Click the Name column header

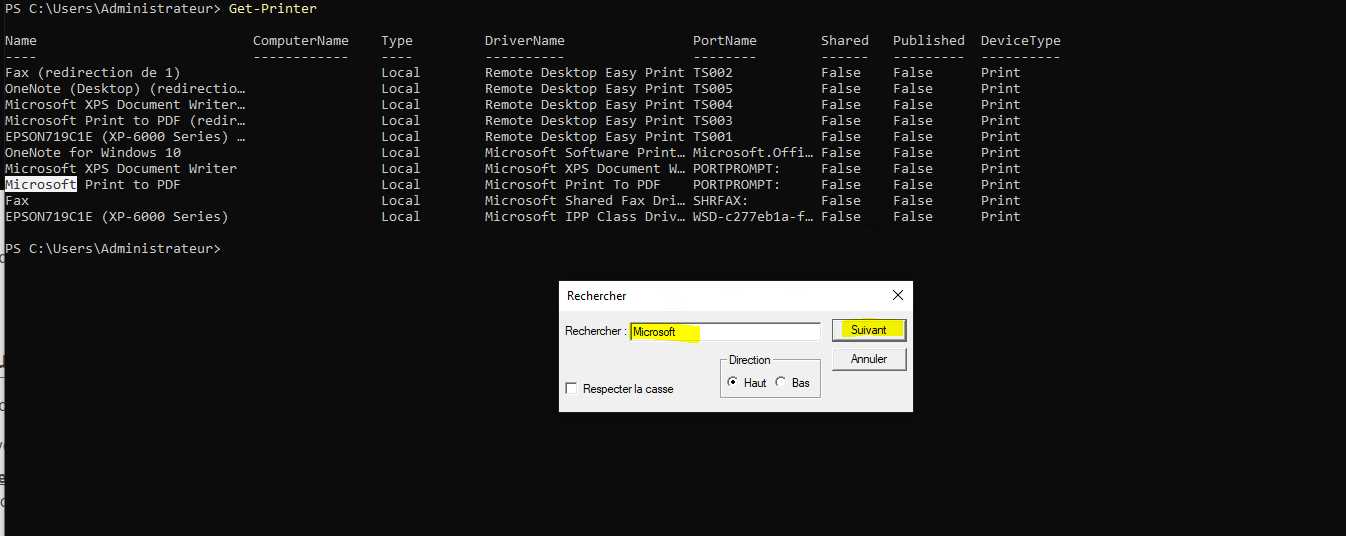21,41
